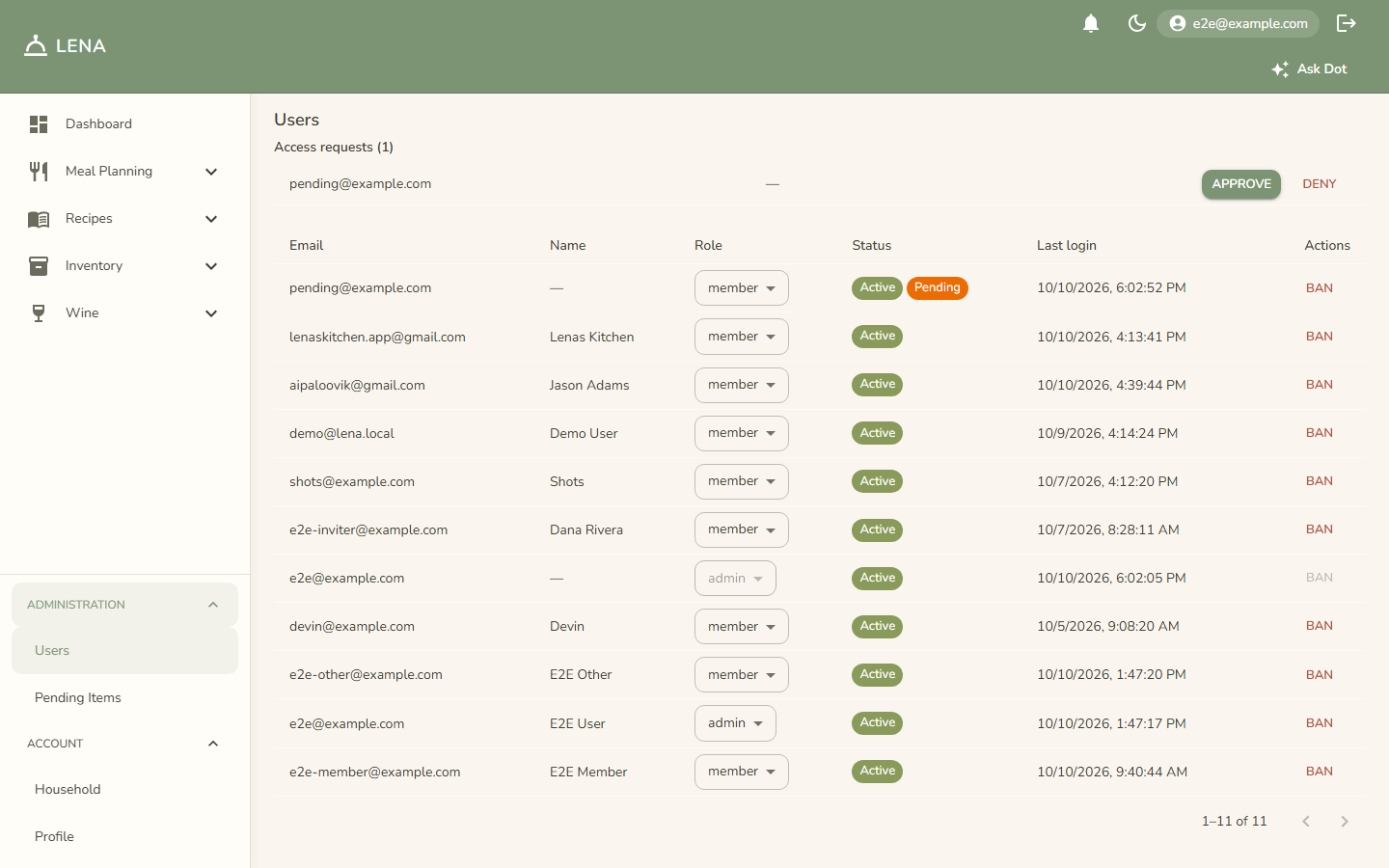This screenshot has height=868, width=1389.
Task: Open the Ask Dot assistant
Action: [x=1309, y=69]
